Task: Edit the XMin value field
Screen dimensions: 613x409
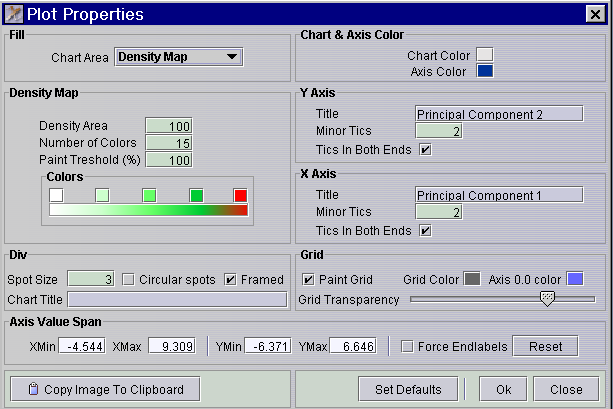Action: (82, 346)
